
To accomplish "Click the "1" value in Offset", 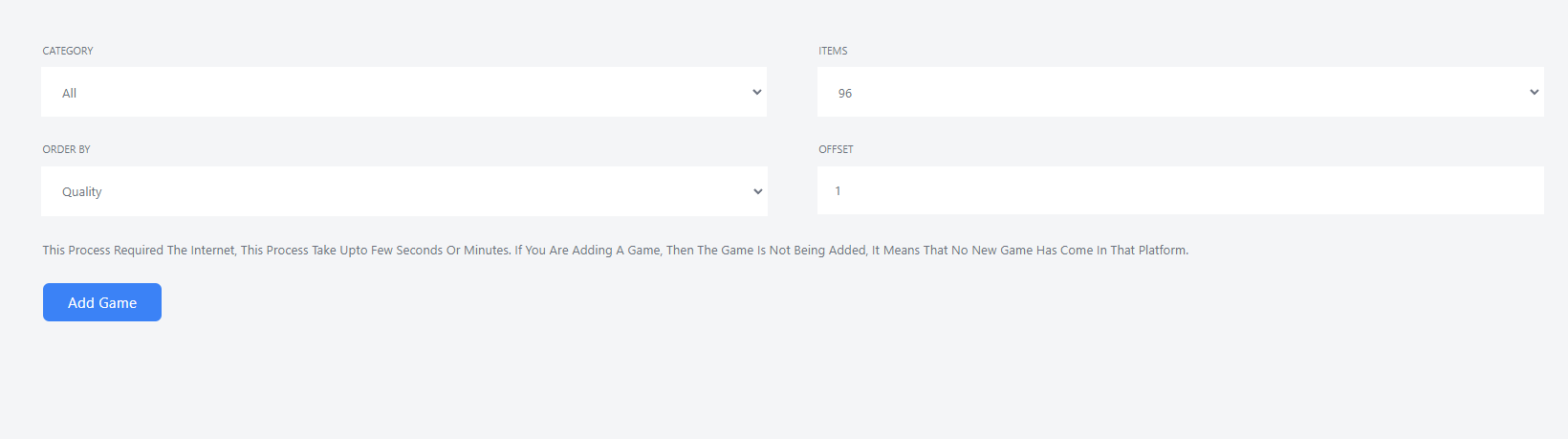I will click(838, 191).
